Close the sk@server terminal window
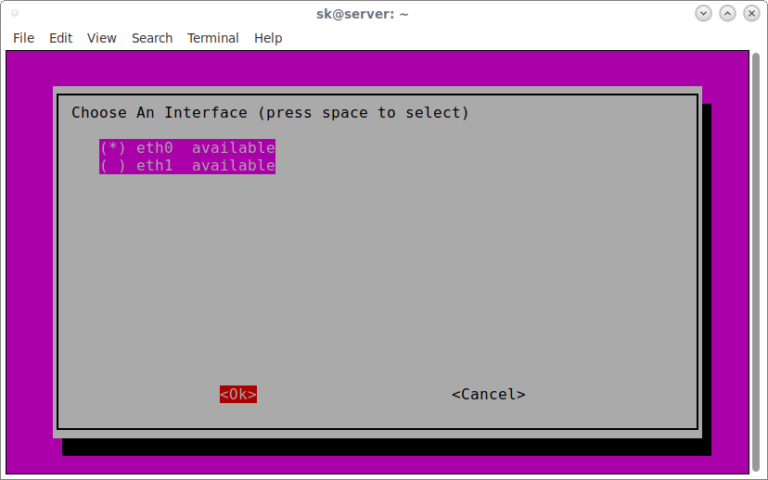This screenshot has width=768, height=480. tap(752, 13)
